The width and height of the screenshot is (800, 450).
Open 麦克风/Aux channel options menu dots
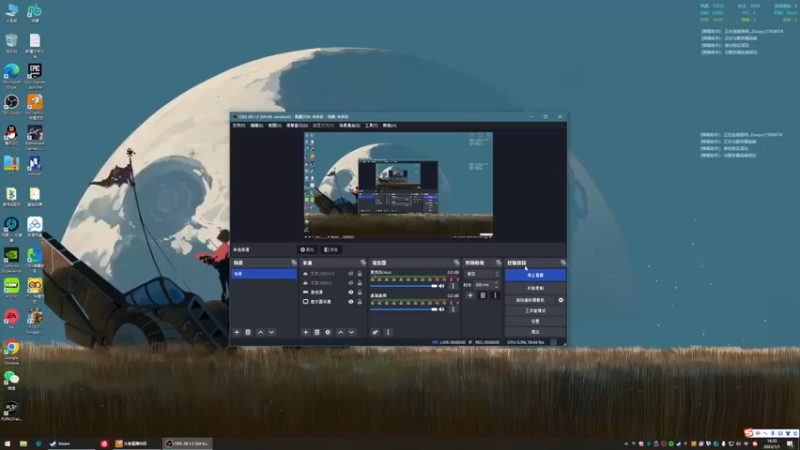(453, 286)
